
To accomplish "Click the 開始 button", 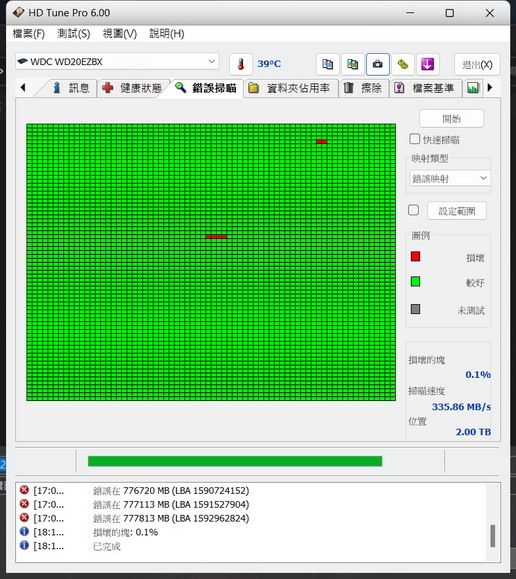I will (x=451, y=119).
